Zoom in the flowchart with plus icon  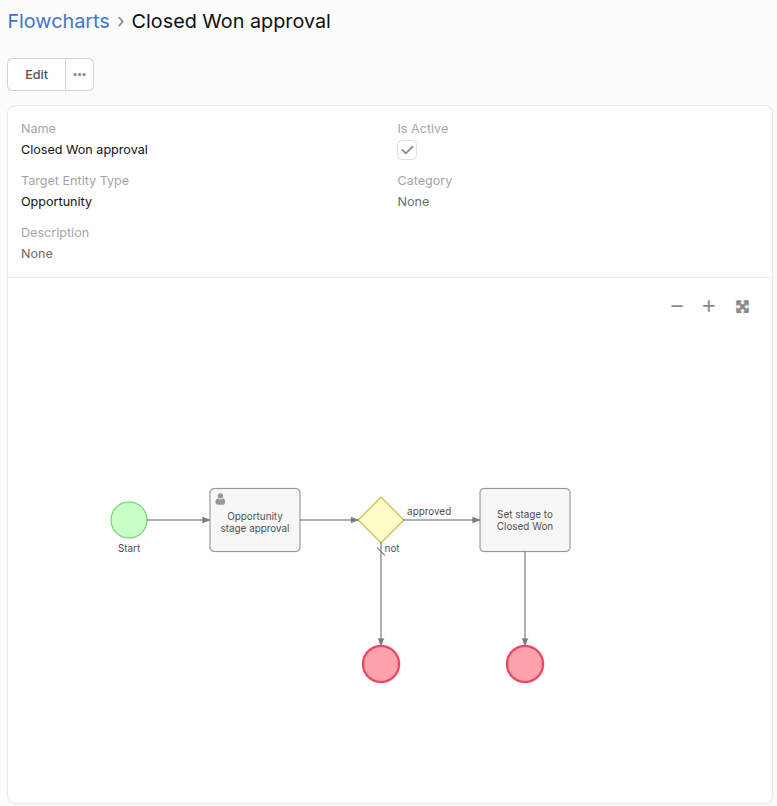pos(709,306)
